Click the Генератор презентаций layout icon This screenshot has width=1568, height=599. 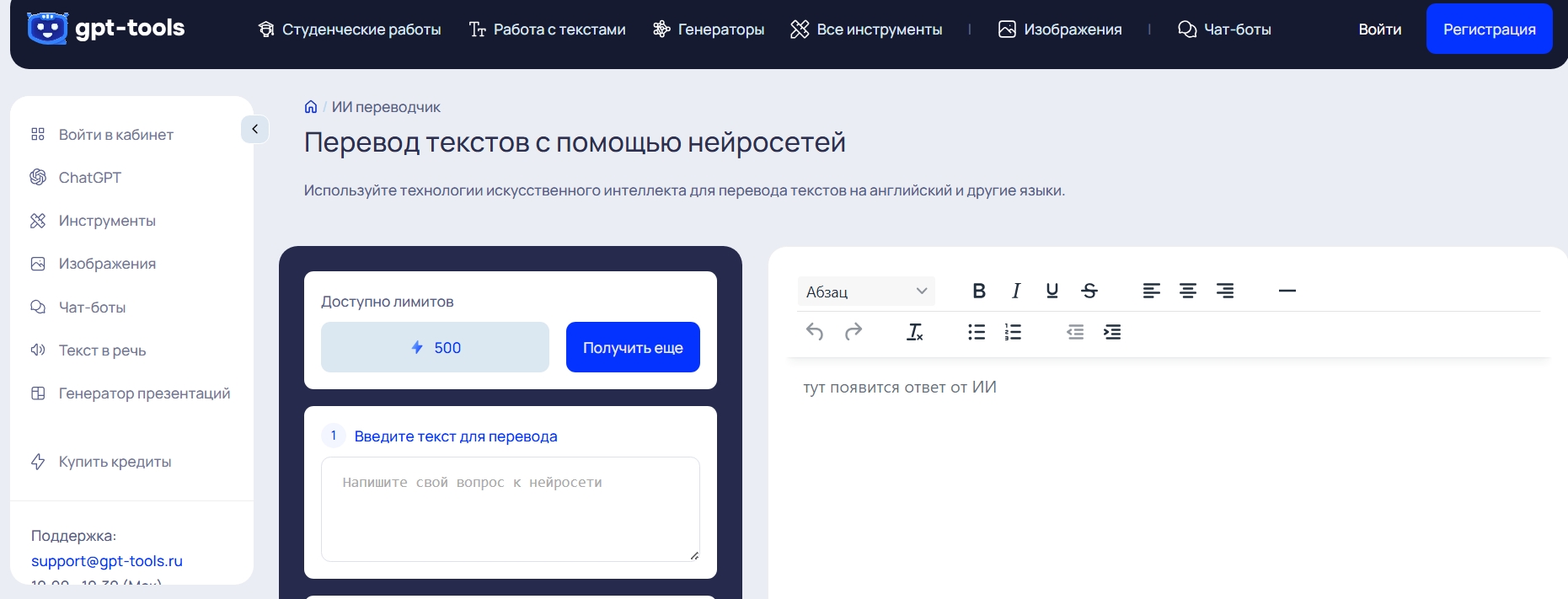pyautogui.click(x=38, y=393)
